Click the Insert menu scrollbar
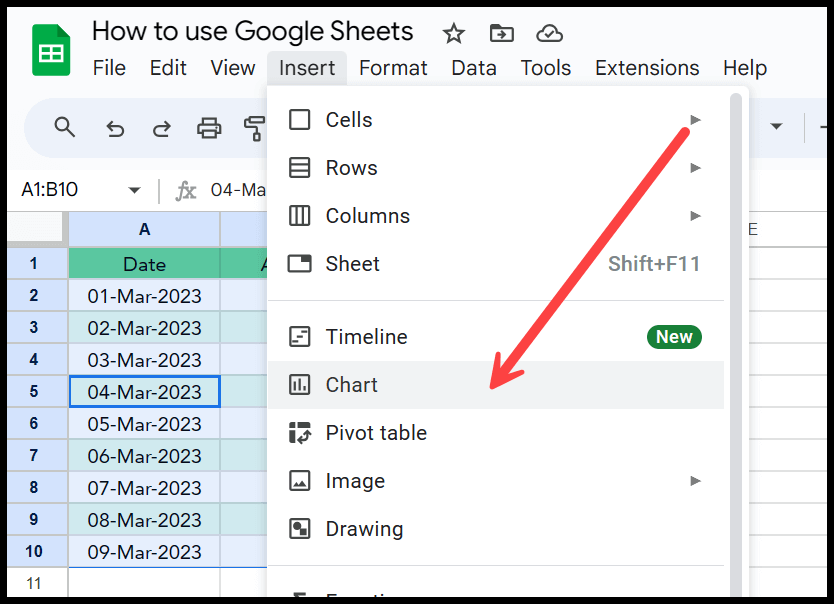The width and height of the screenshot is (834, 604). click(x=736, y=345)
